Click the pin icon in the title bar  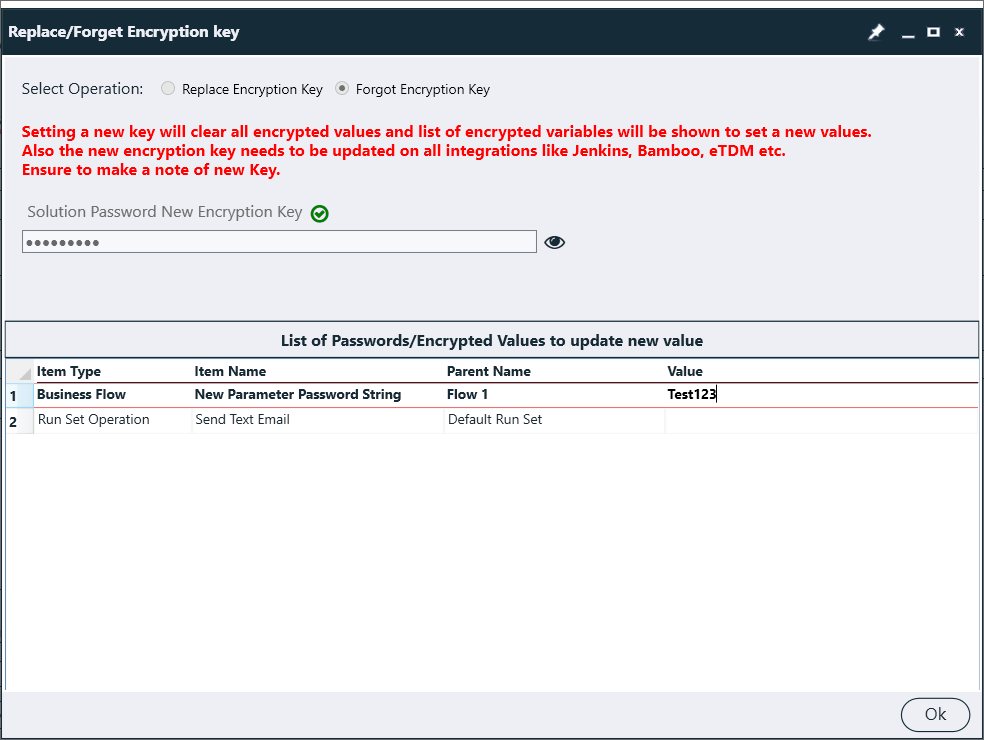click(876, 31)
